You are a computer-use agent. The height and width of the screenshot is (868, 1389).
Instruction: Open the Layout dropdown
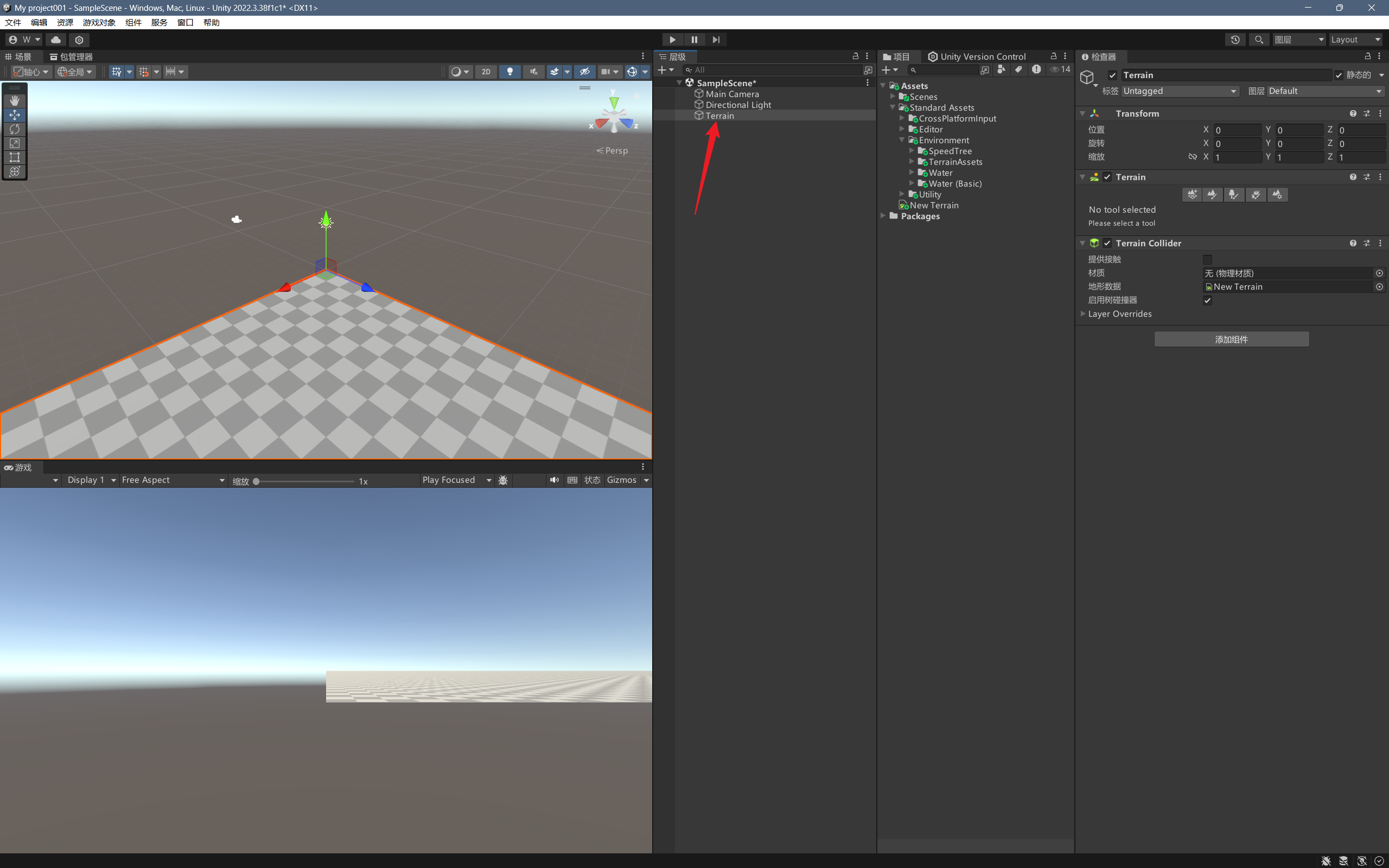(1356, 40)
